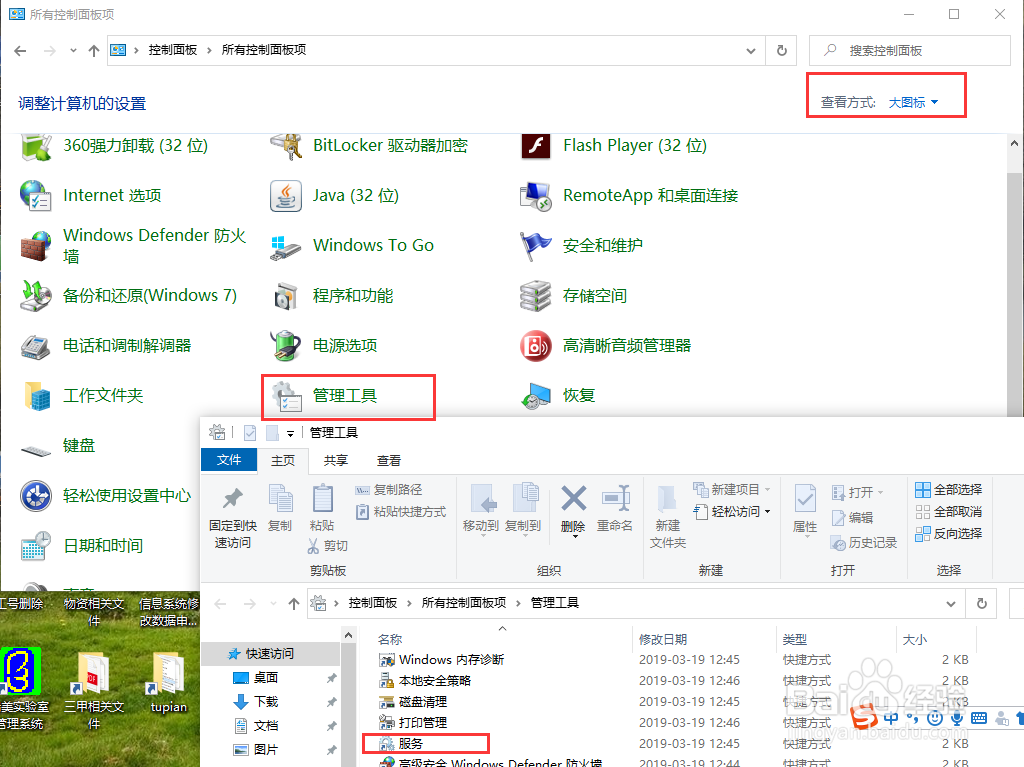Go back in control panel window
1024x767 pixels.
(x=20, y=50)
